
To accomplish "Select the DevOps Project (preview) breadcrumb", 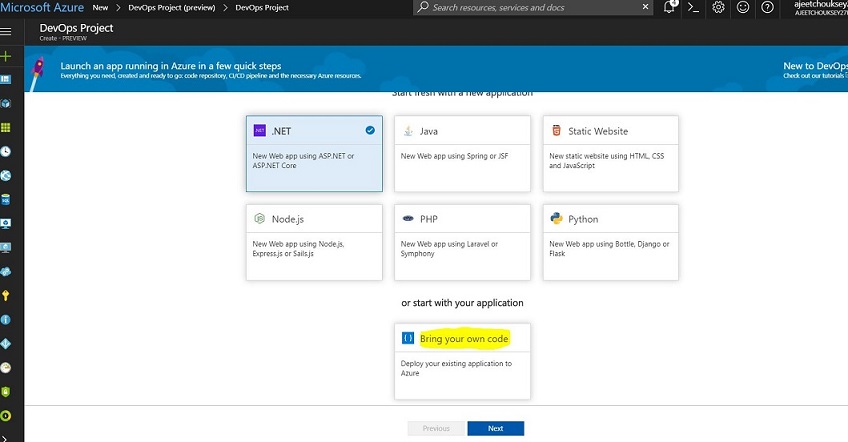I will tap(171, 8).
